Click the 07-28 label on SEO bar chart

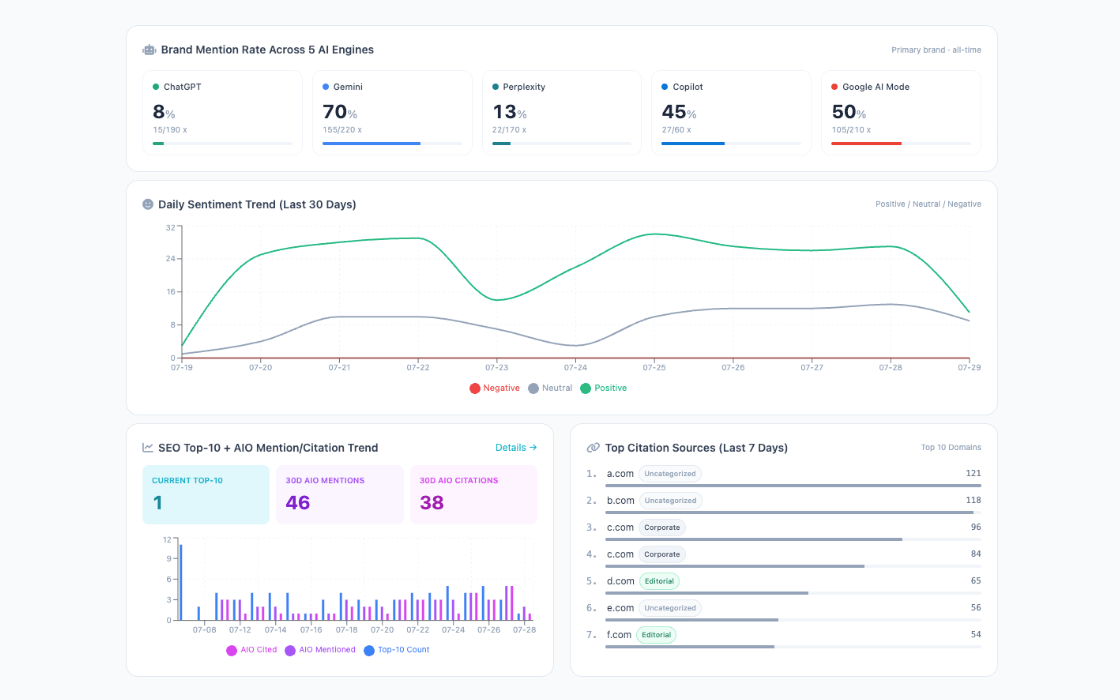[x=524, y=630]
